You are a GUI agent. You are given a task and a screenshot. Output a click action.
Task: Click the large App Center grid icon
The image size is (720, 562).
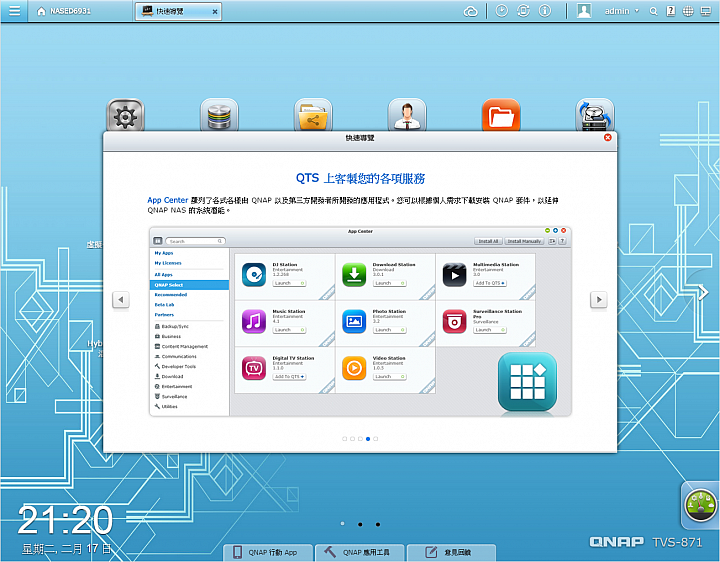coord(528,382)
